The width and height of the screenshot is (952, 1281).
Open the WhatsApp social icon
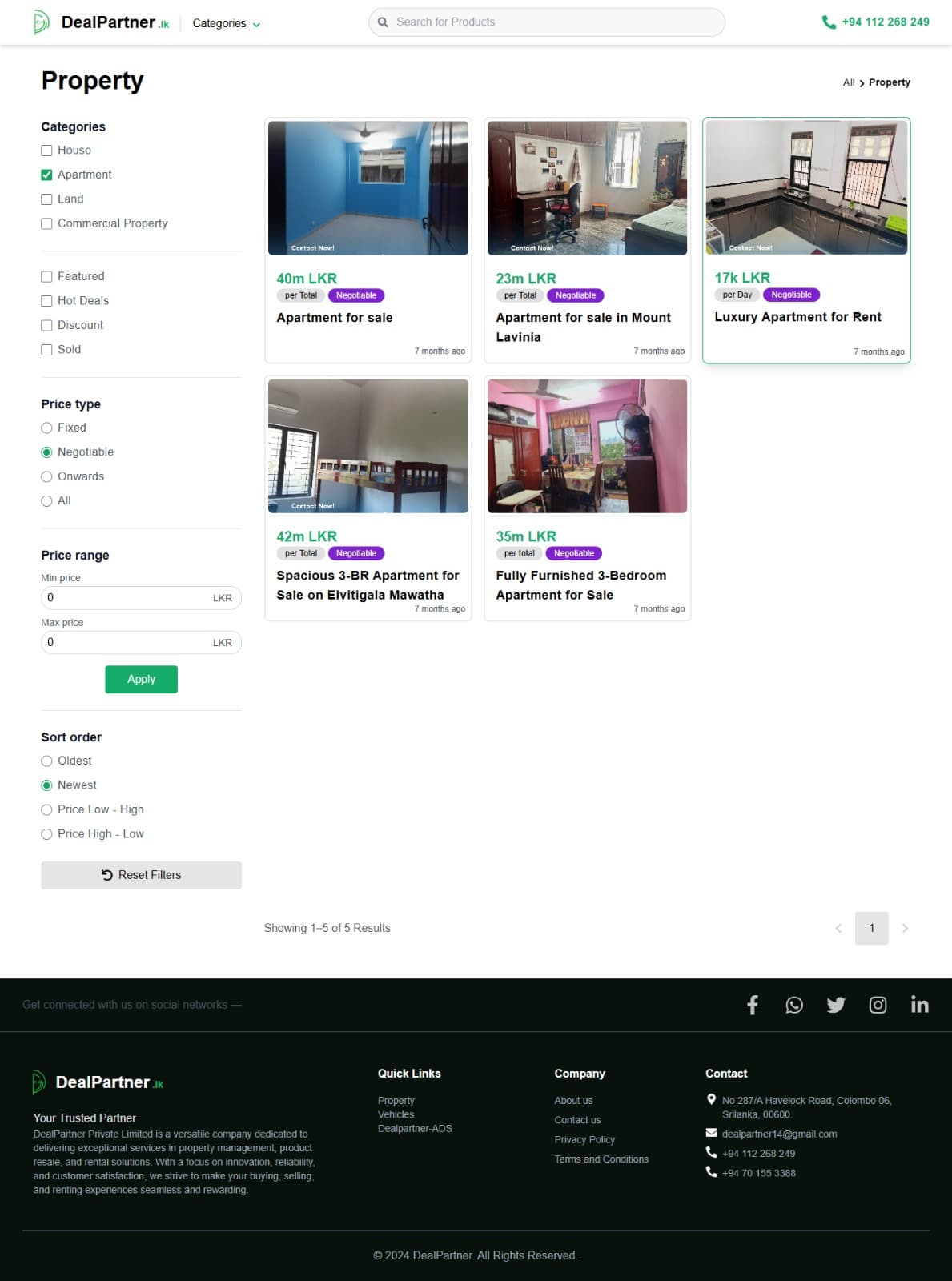point(793,1005)
